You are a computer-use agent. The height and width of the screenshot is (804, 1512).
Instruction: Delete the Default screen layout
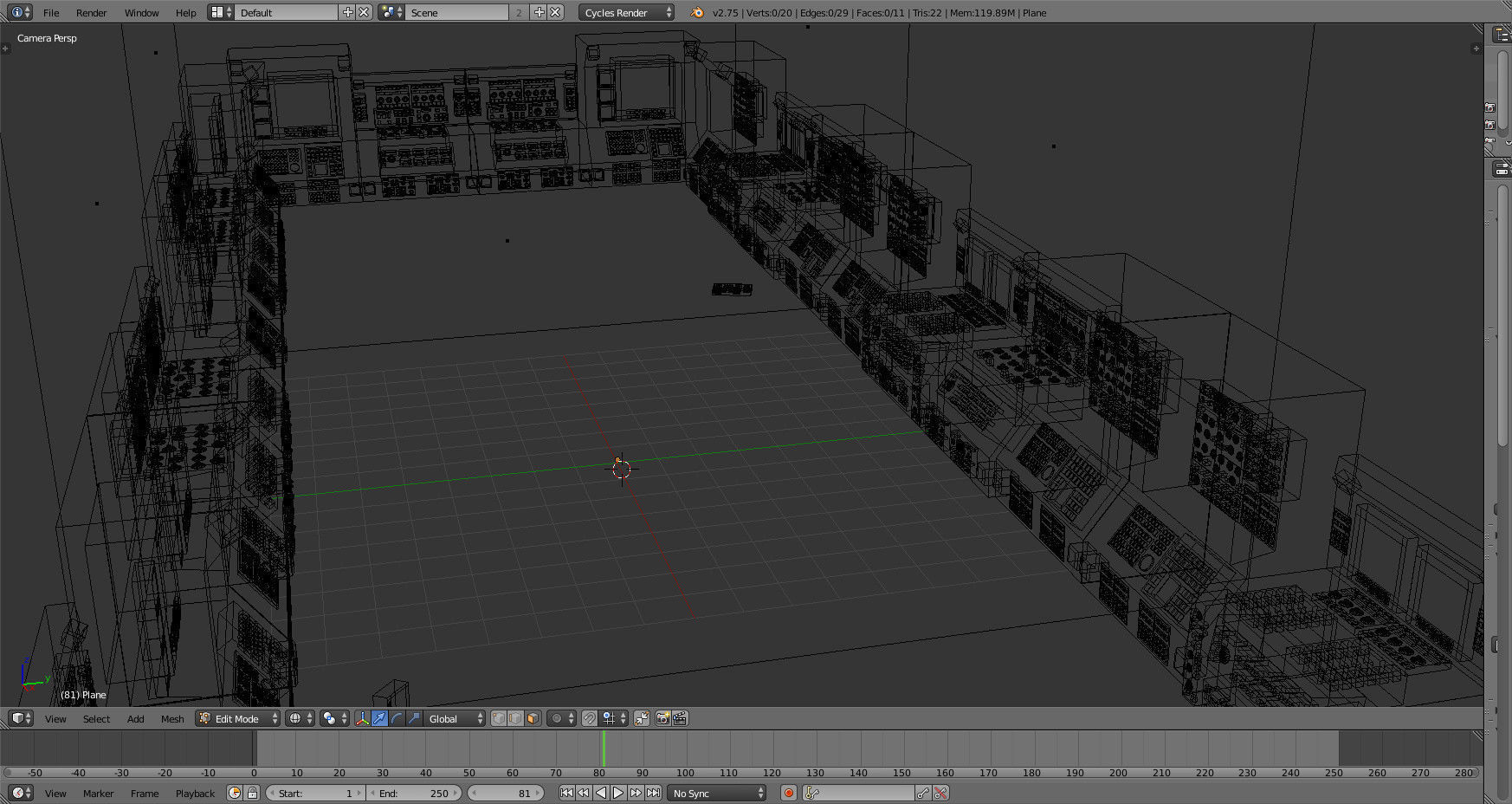(365, 12)
